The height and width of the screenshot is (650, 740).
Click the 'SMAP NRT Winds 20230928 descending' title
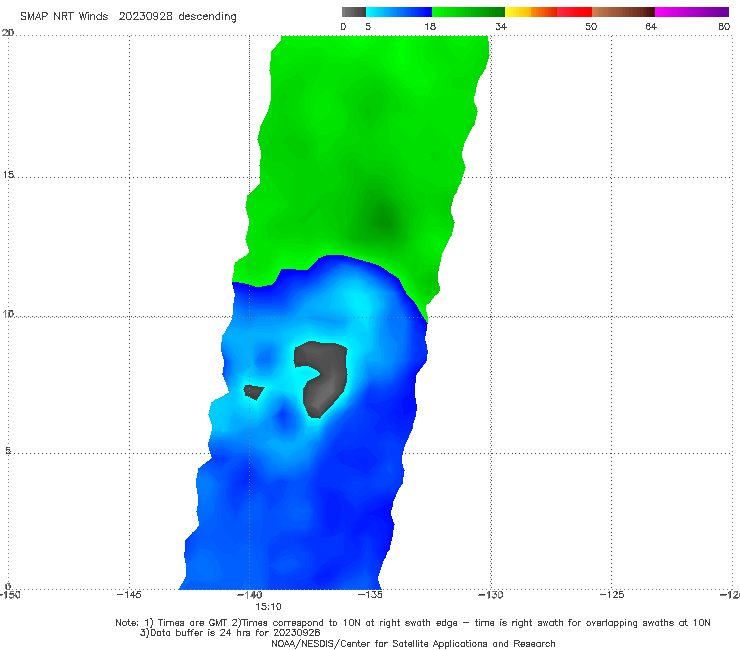[x=128, y=17]
